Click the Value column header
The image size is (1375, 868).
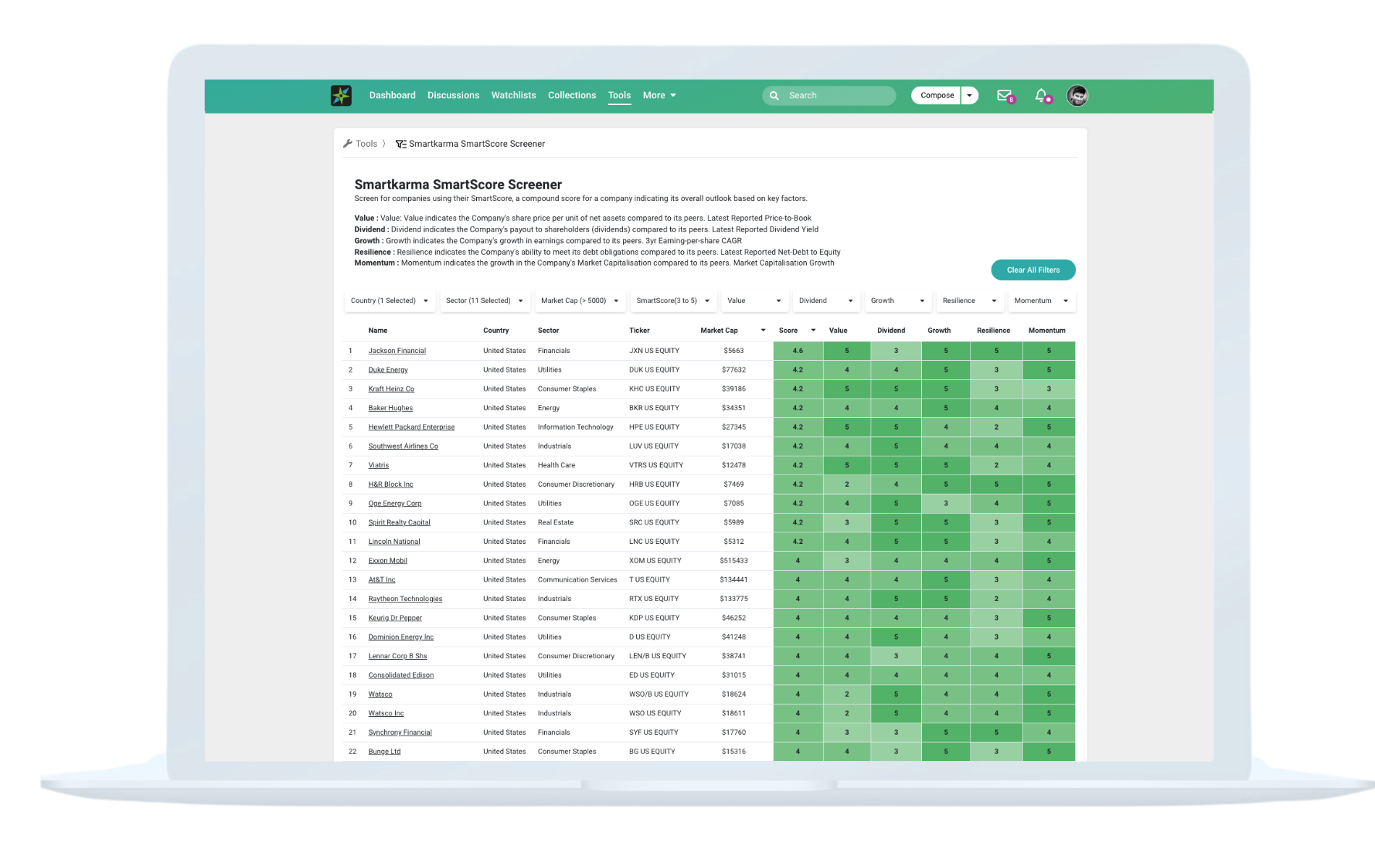(838, 331)
